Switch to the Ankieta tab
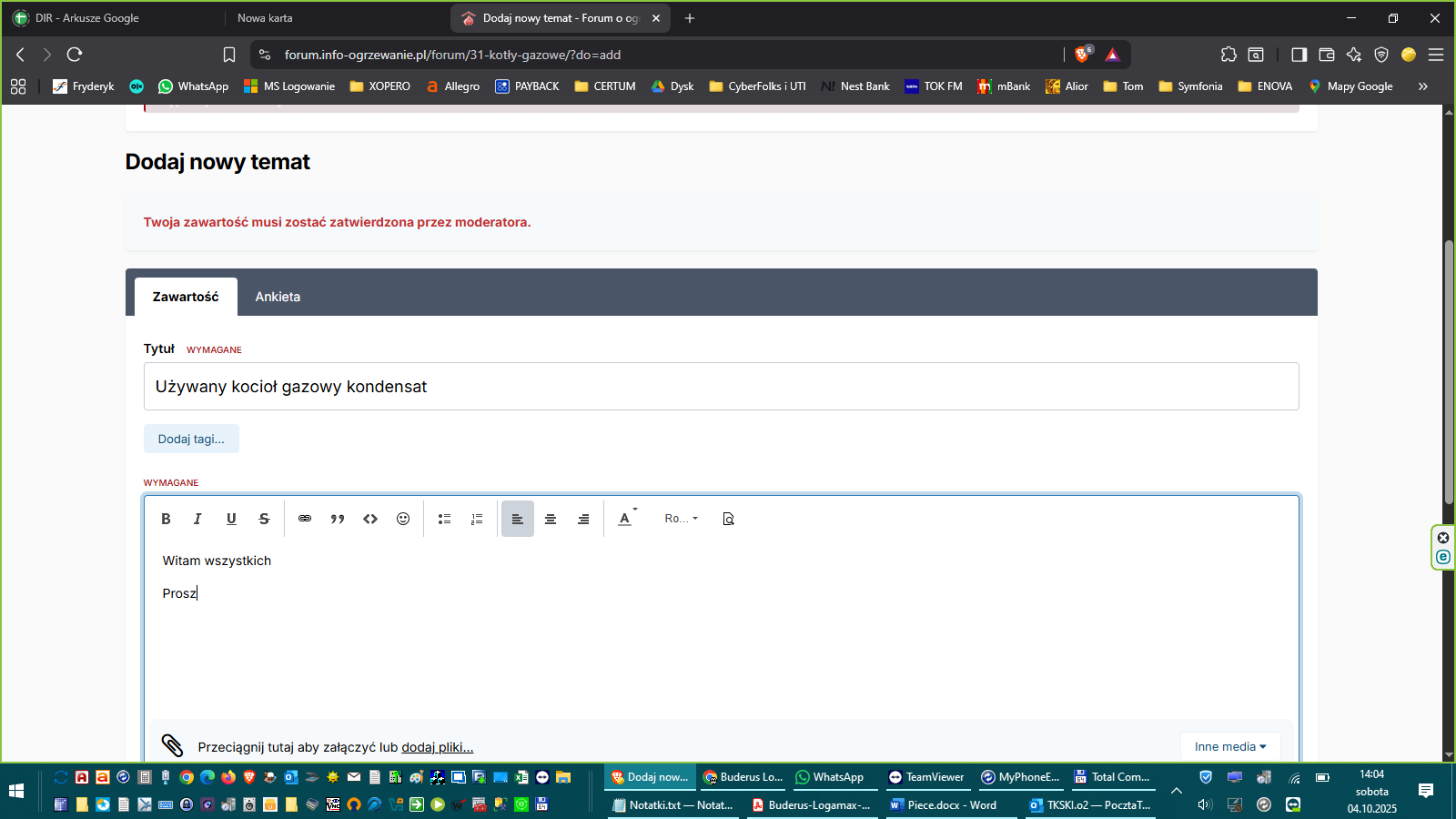Image resolution: width=1456 pixels, height=819 pixels. (278, 297)
